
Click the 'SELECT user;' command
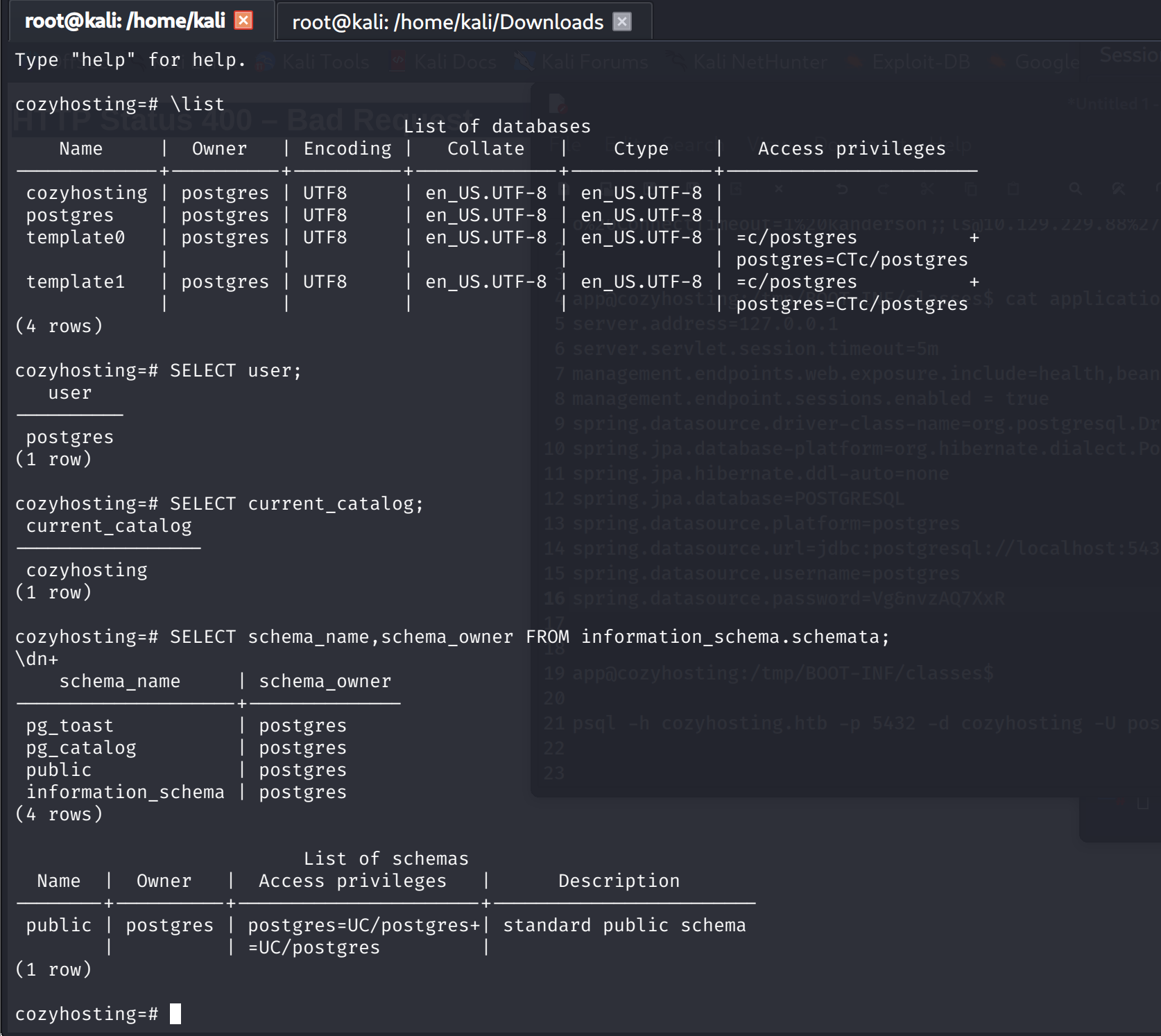(236, 370)
